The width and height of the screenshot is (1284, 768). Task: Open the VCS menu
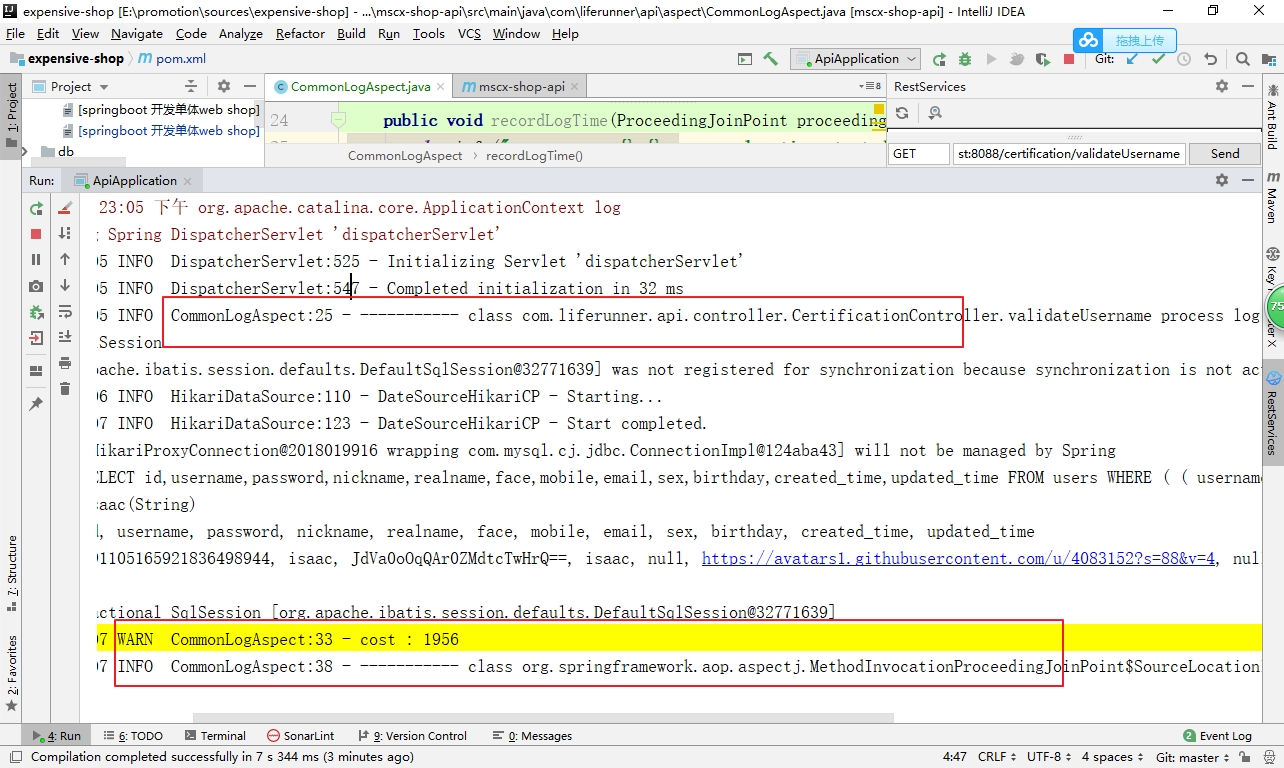(469, 33)
